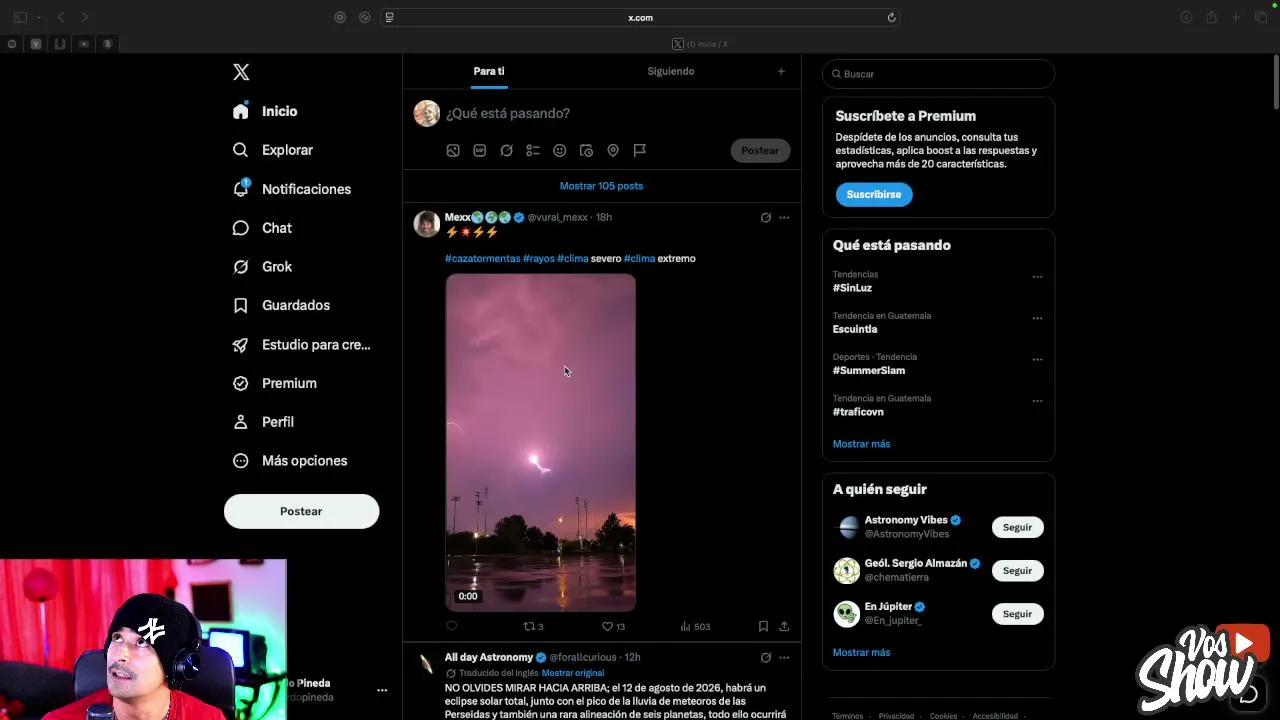Viewport: 1280px width, 720px height.
Task: Reload the page in the browser
Action: (x=891, y=17)
